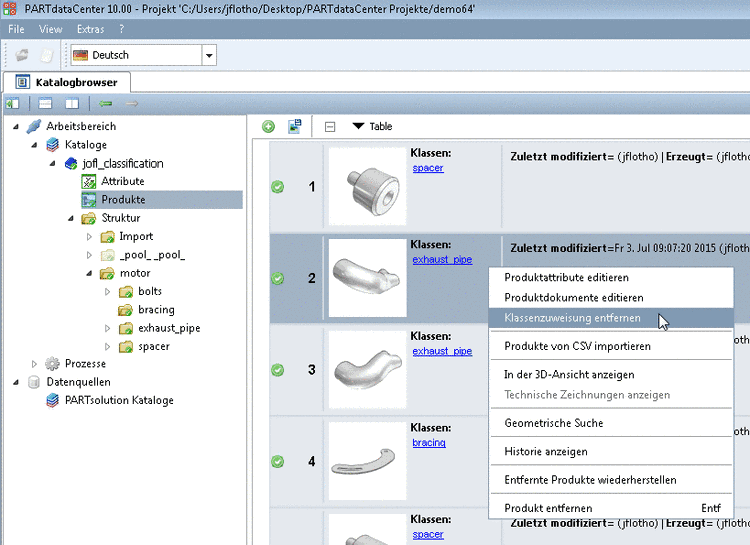Click the Prozesse gear icon
The width and height of the screenshot is (750, 545).
coord(52,364)
